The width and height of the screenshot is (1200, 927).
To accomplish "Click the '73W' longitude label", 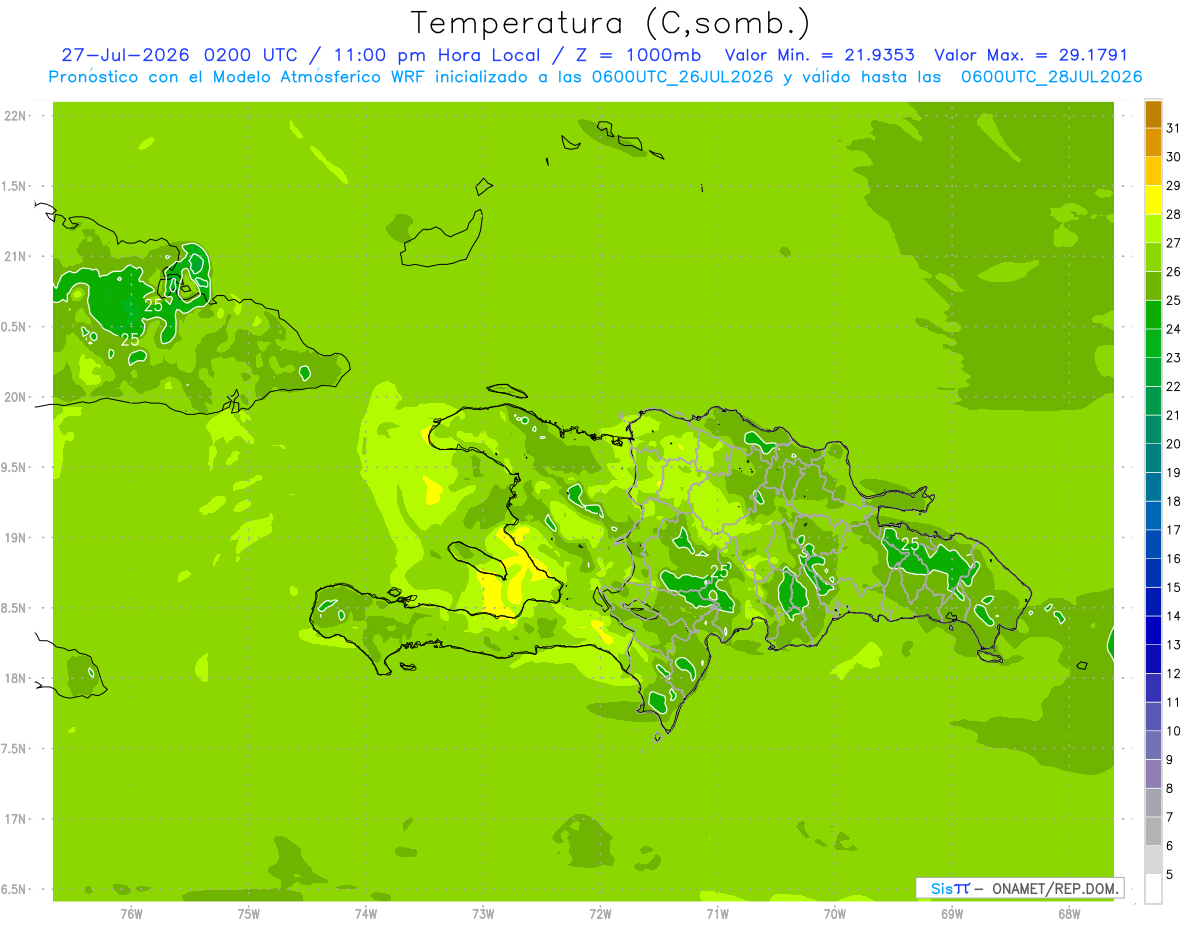I will click(483, 913).
